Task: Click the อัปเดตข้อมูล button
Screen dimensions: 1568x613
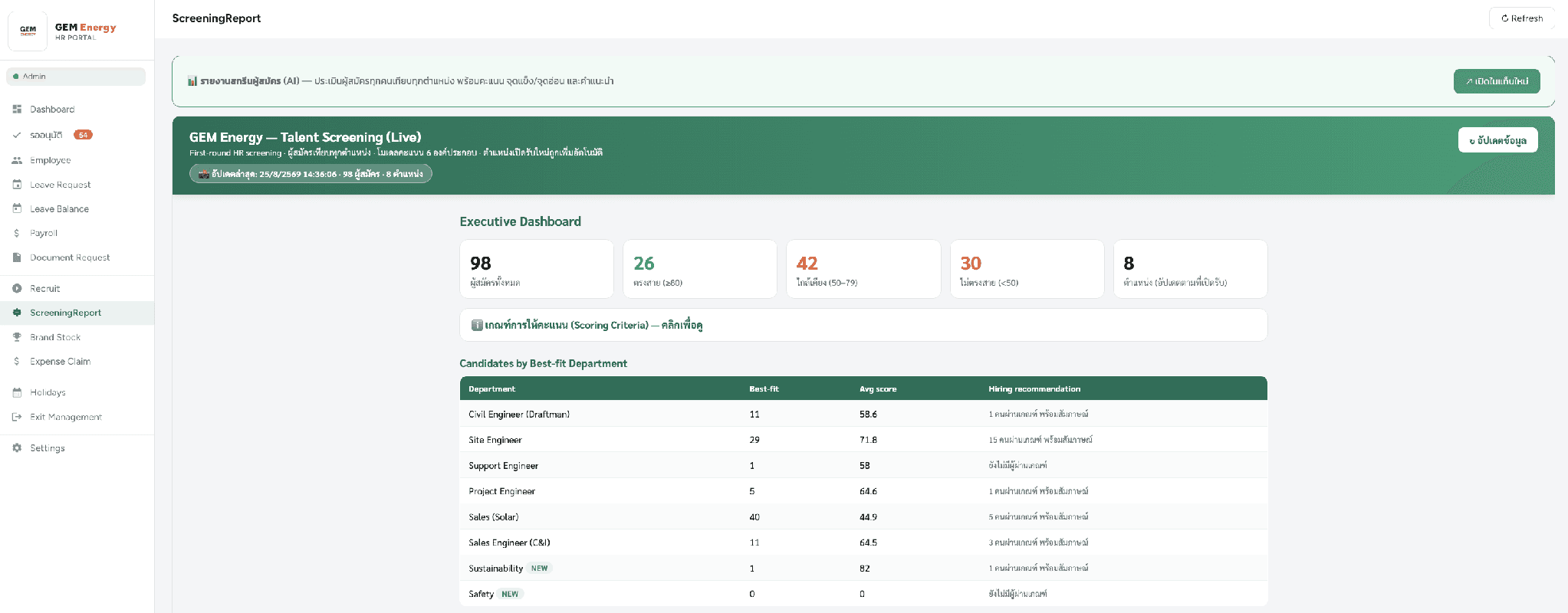Action: [1497, 140]
